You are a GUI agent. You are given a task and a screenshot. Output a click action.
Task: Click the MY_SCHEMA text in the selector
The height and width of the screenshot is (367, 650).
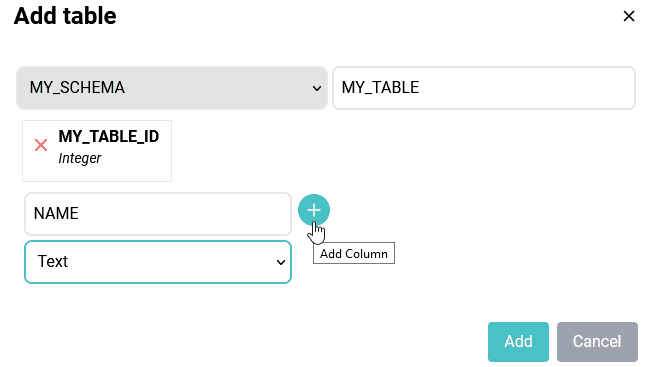tap(77, 88)
